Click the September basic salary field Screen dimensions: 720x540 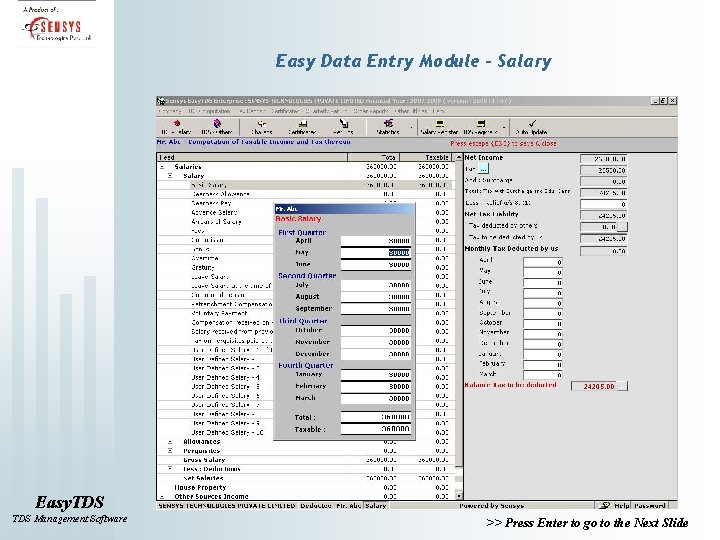pos(376,309)
